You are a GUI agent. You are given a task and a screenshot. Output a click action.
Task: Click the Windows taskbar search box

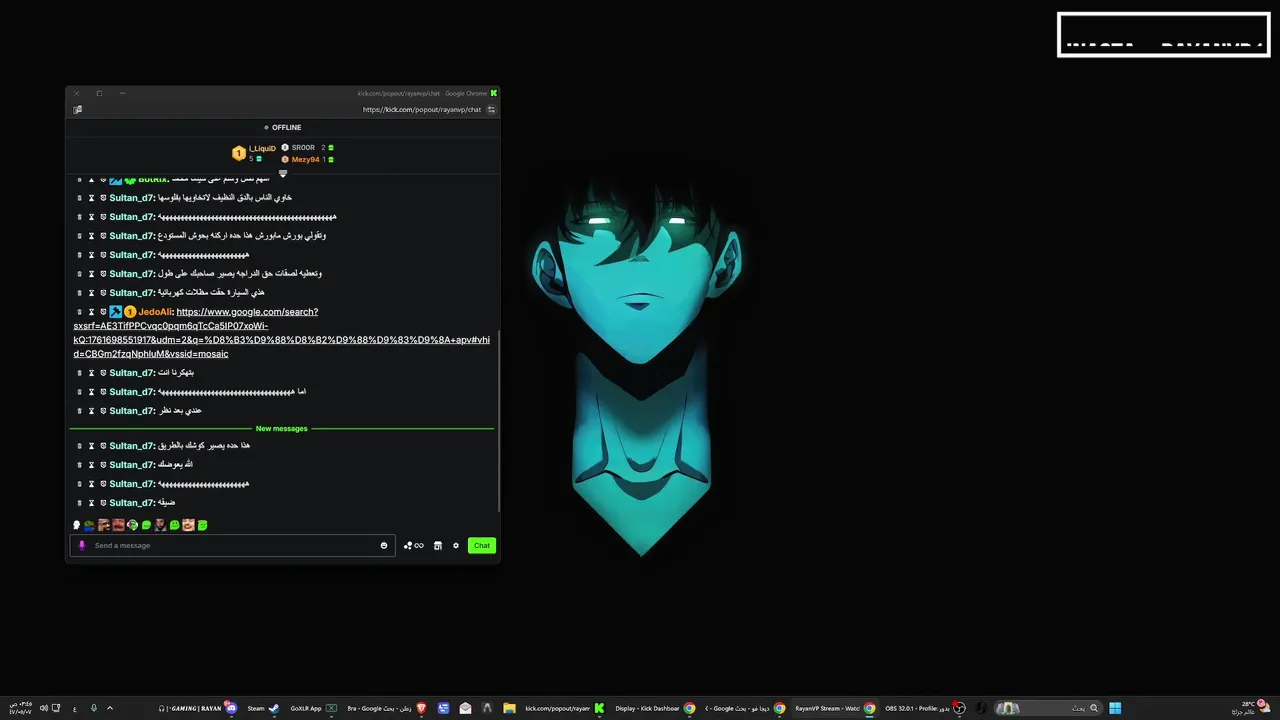1048,708
